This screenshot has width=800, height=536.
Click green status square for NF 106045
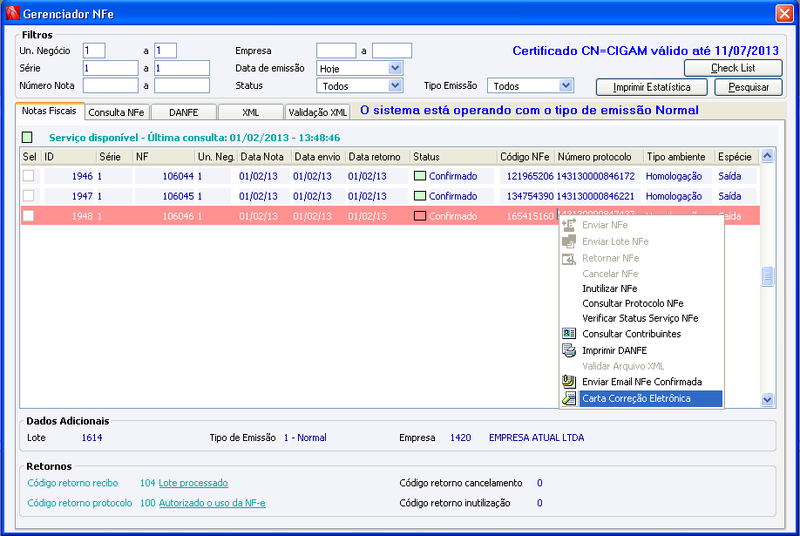420,196
